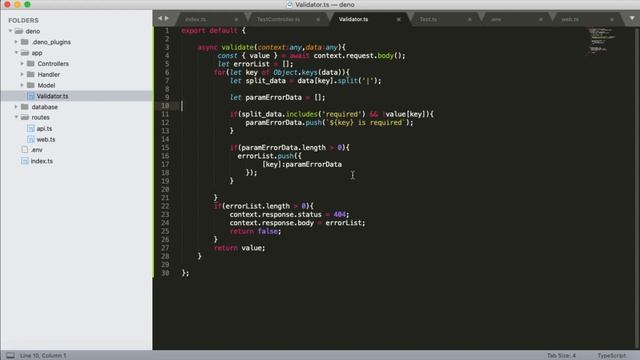Place cursor on 'return value;' line
The image size is (640, 360).
(239, 248)
